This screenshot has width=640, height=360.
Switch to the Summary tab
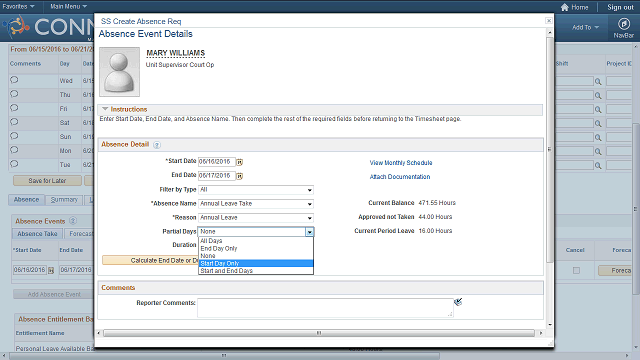(x=64, y=200)
